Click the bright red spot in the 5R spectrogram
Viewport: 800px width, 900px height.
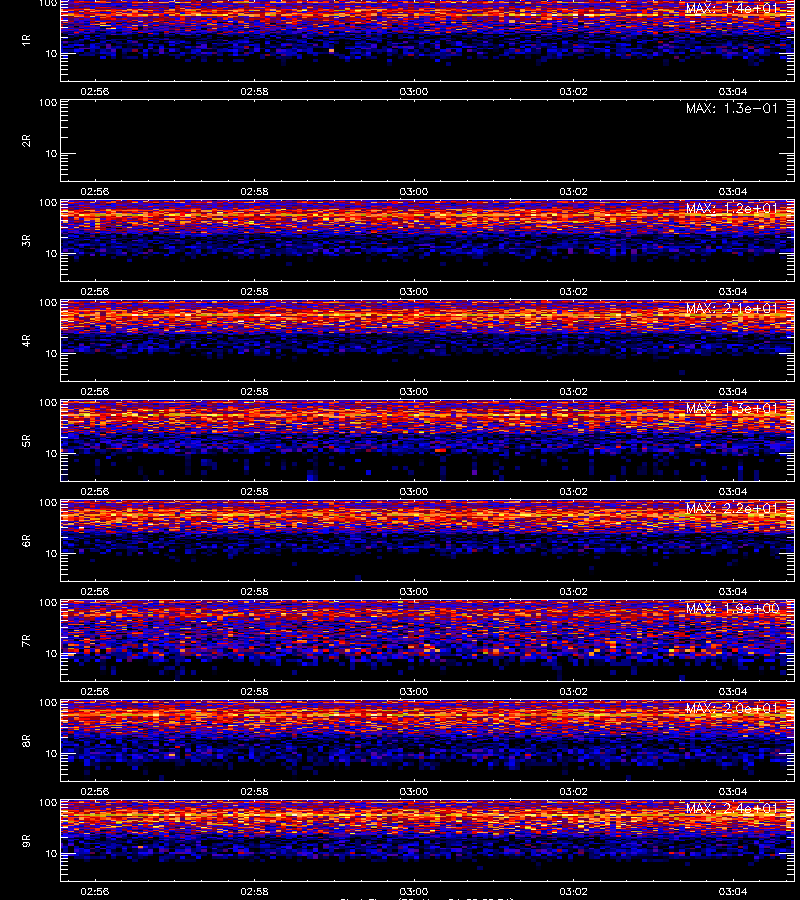(441, 451)
